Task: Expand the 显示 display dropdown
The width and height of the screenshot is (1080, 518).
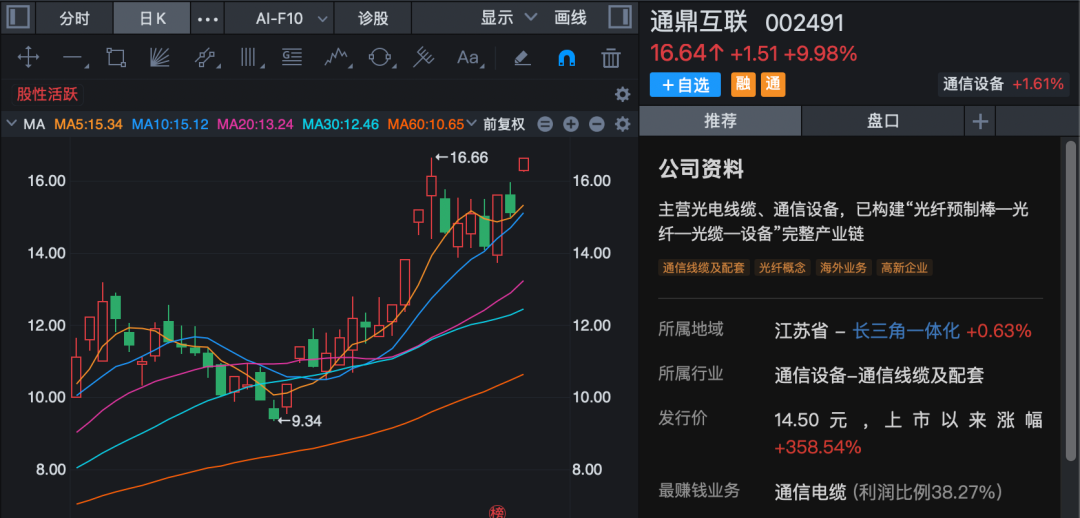Action: tap(509, 18)
